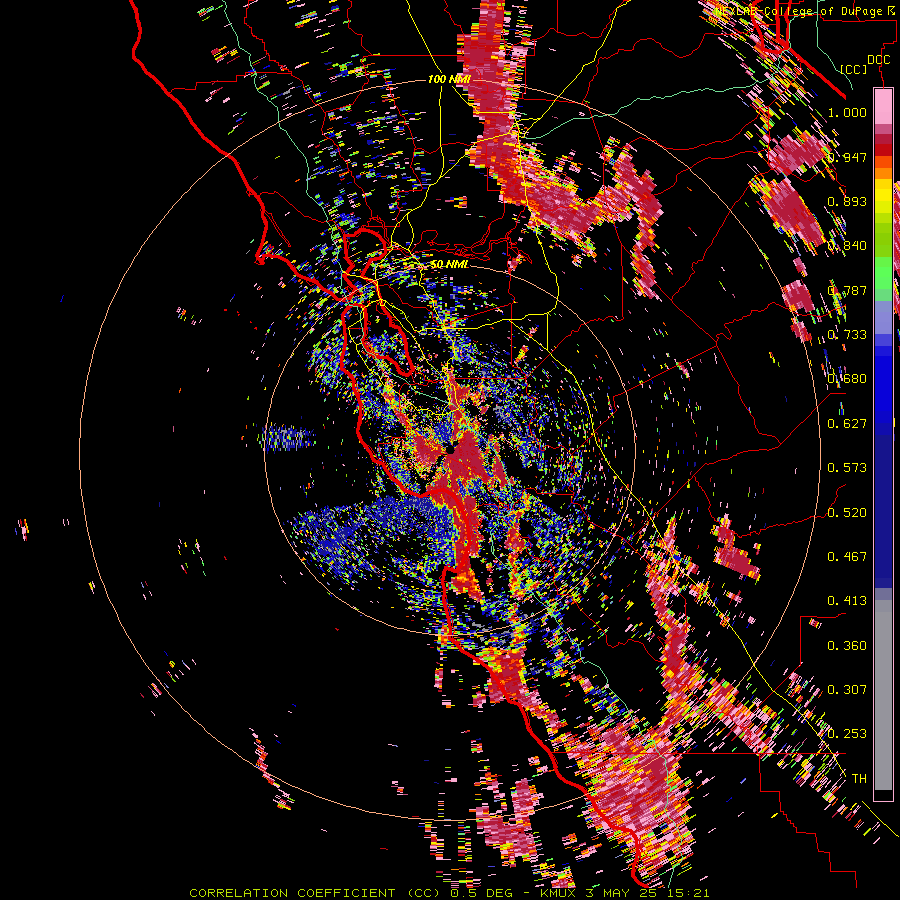Viewport: 900px width, 900px height.
Task: Pick the 0.680 scale value
Action: pyautogui.click(x=847, y=379)
